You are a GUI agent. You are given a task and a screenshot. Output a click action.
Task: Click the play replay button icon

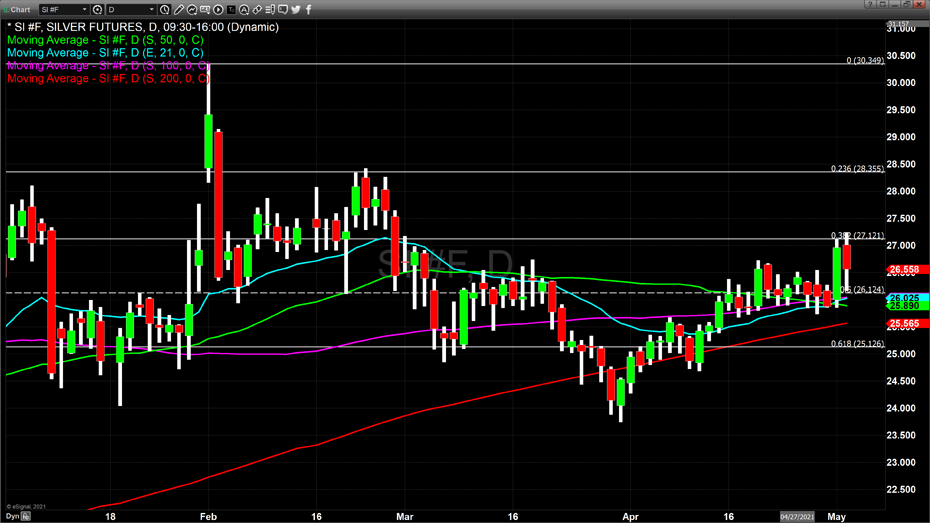tap(218, 9)
